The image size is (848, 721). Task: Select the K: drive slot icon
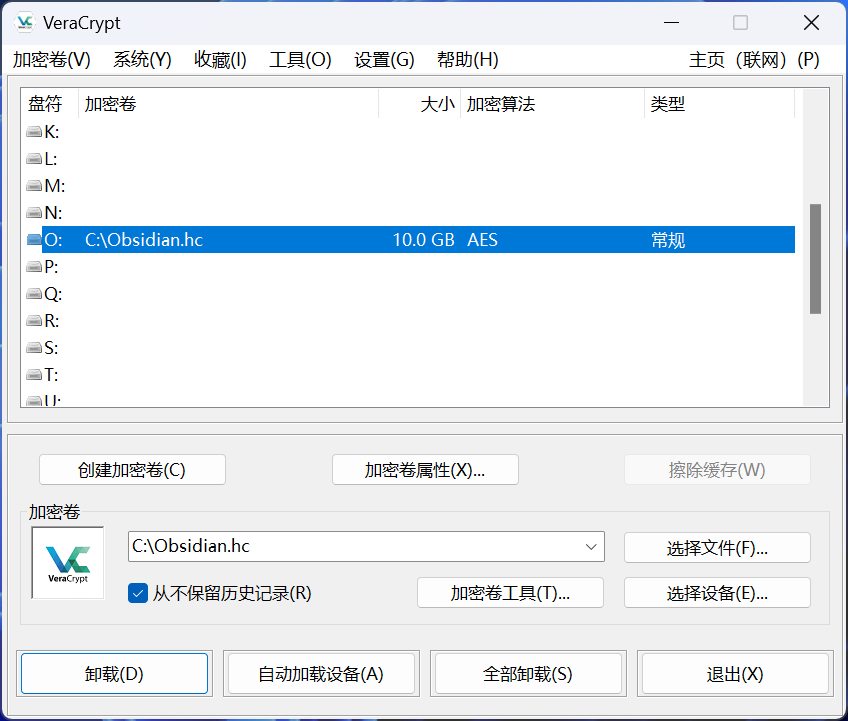34,132
